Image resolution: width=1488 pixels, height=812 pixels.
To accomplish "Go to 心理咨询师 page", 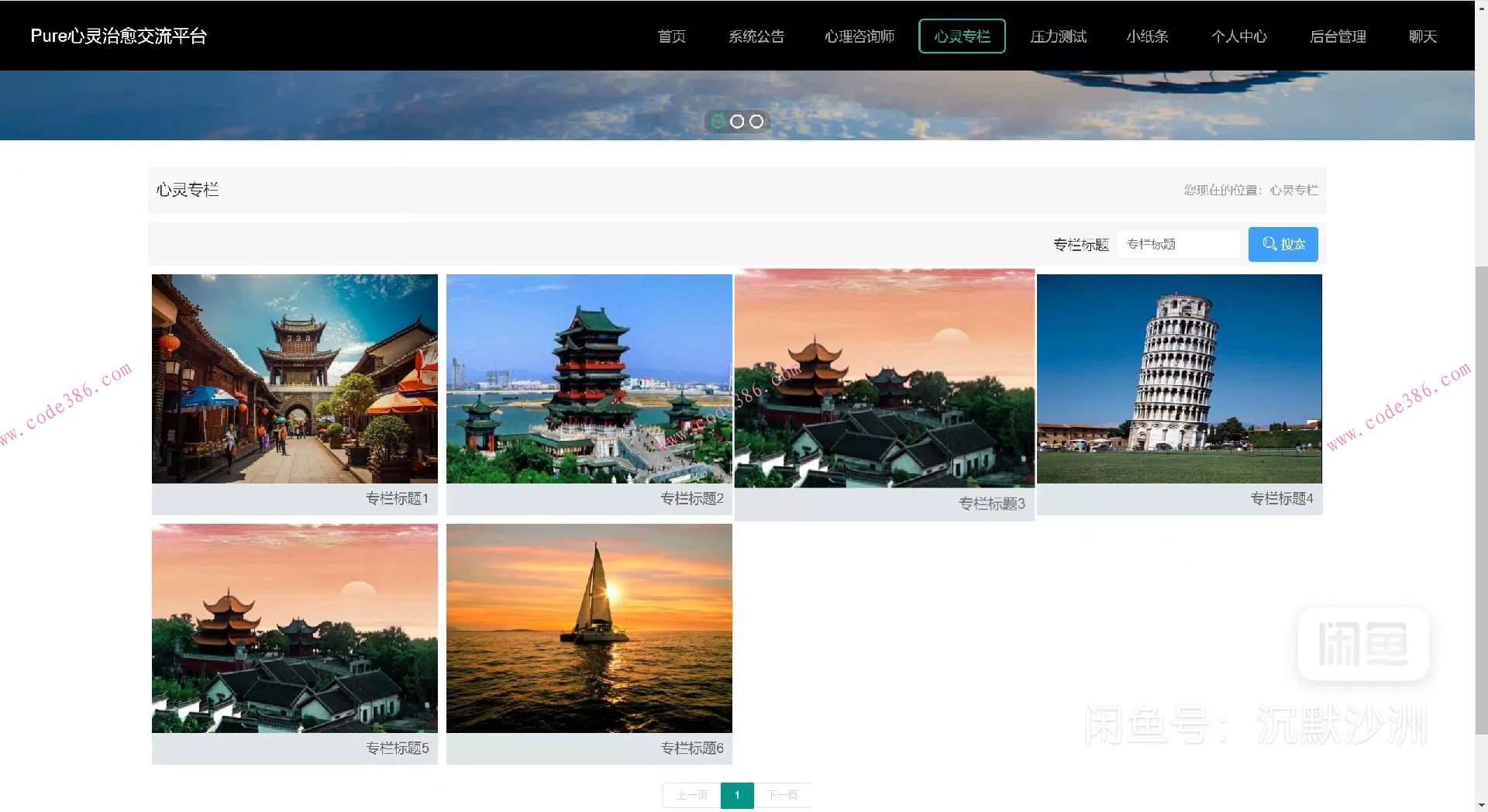I will (x=859, y=36).
